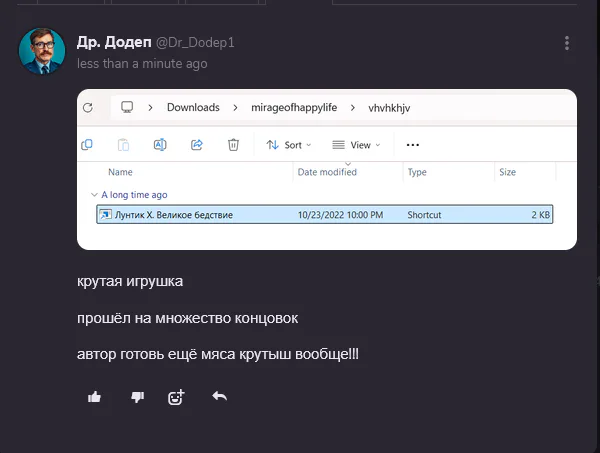Sort by the Size column header
Viewport: 600px width, 453px height.
click(507, 172)
